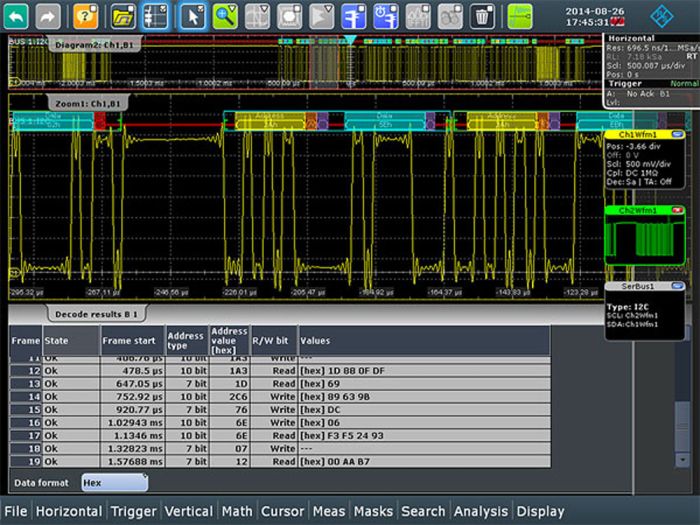Open the File menu
This screenshot has width=700, height=525.
(16, 511)
